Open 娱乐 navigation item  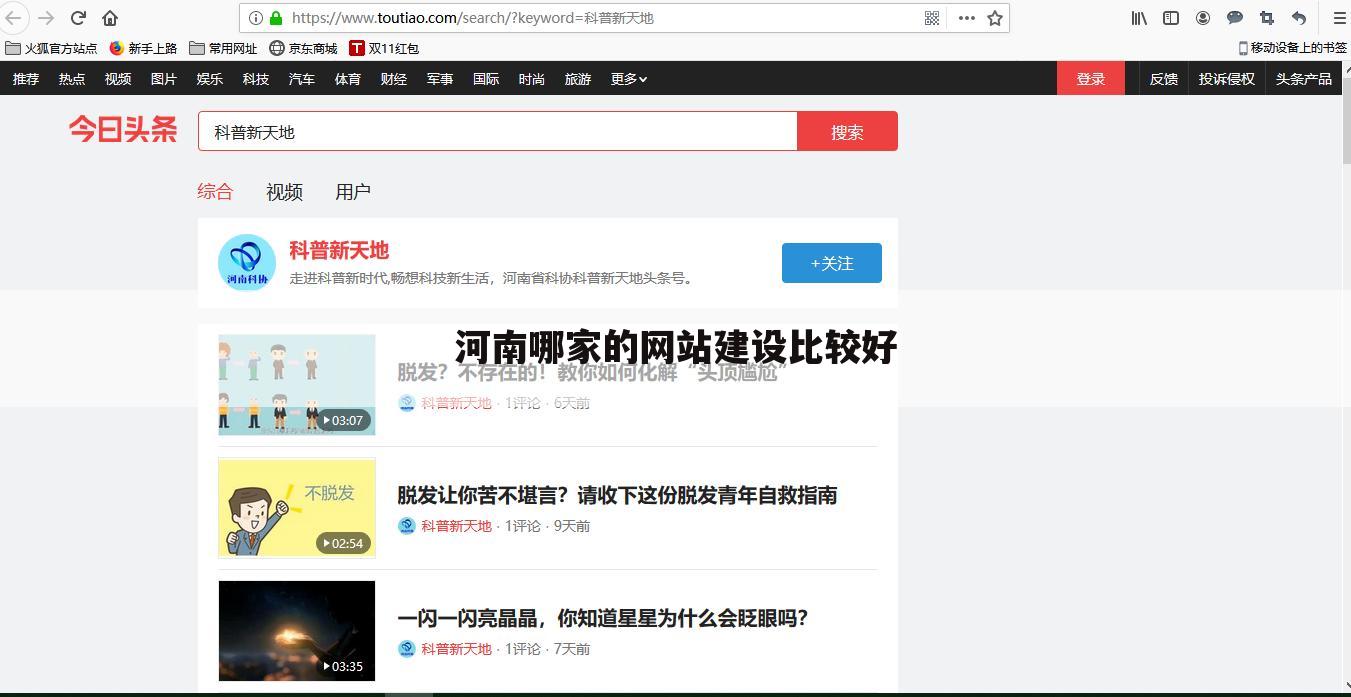(x=210, y=79)
